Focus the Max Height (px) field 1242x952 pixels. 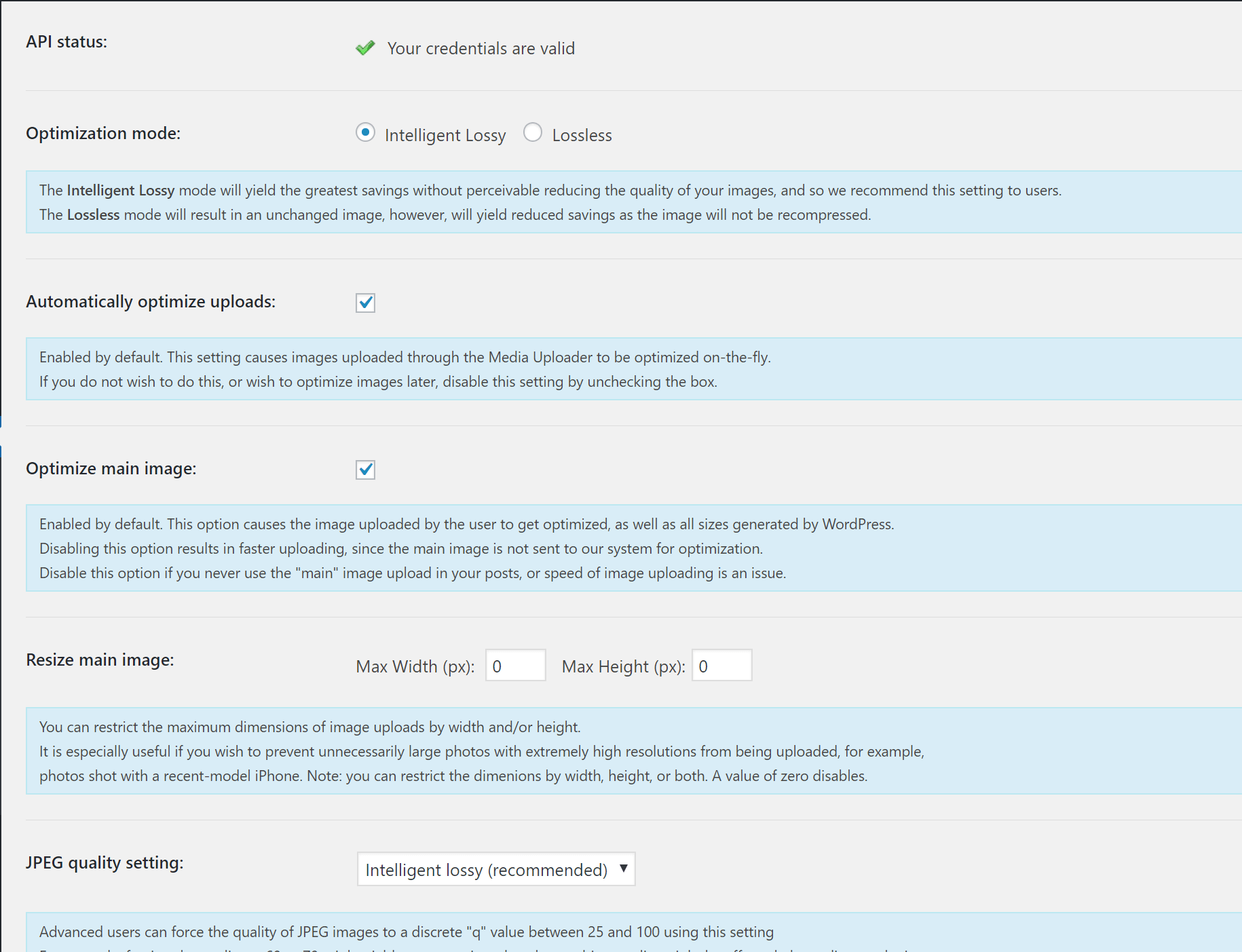(722, 666)
